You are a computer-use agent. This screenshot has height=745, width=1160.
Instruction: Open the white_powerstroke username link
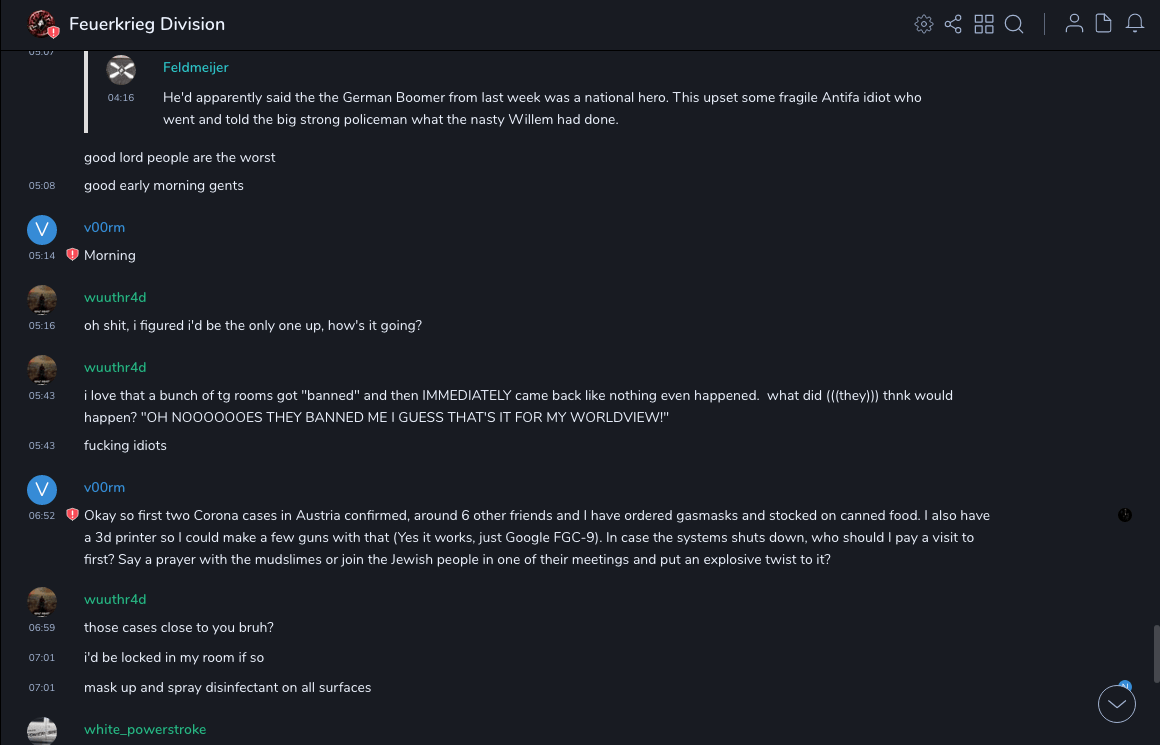pyautogui.click(x=145, y=729)
